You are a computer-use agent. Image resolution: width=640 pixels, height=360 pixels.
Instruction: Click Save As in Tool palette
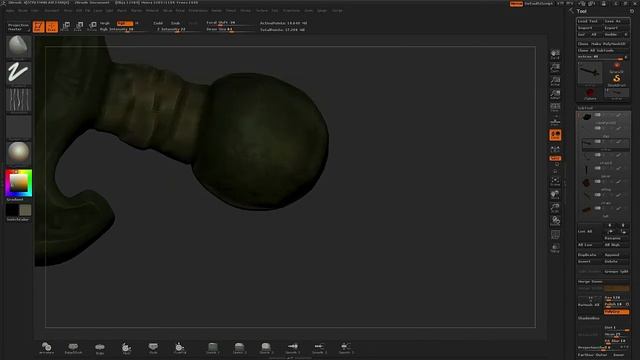[616, 21]
